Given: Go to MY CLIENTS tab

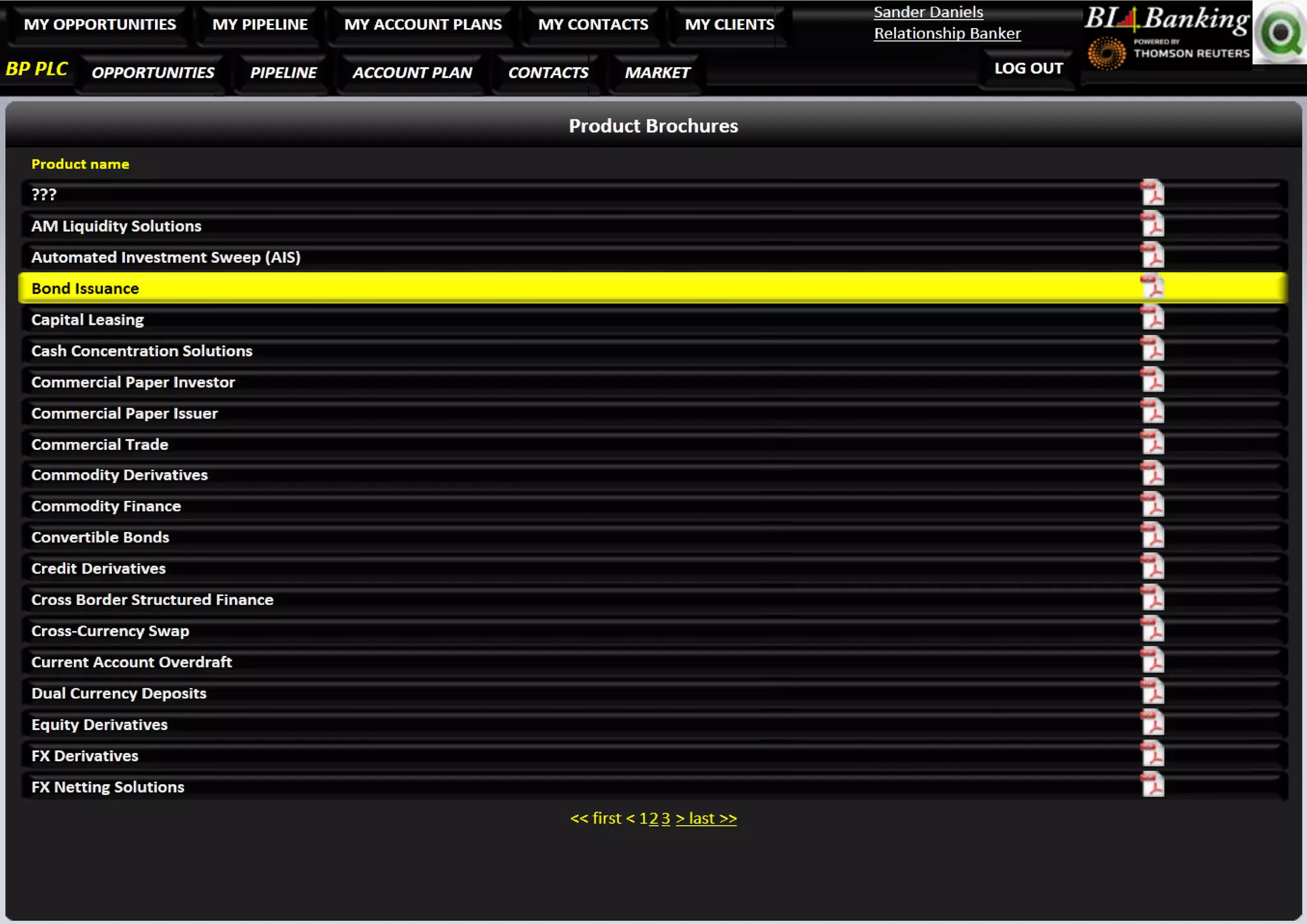Looking at the screenshot, I should 729,25.
